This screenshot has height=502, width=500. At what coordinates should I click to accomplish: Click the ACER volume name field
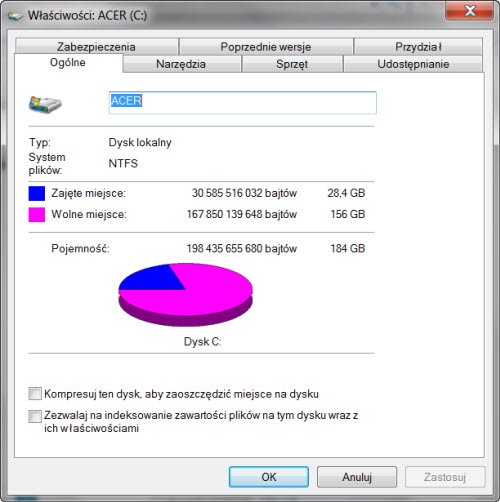(243, 102)
